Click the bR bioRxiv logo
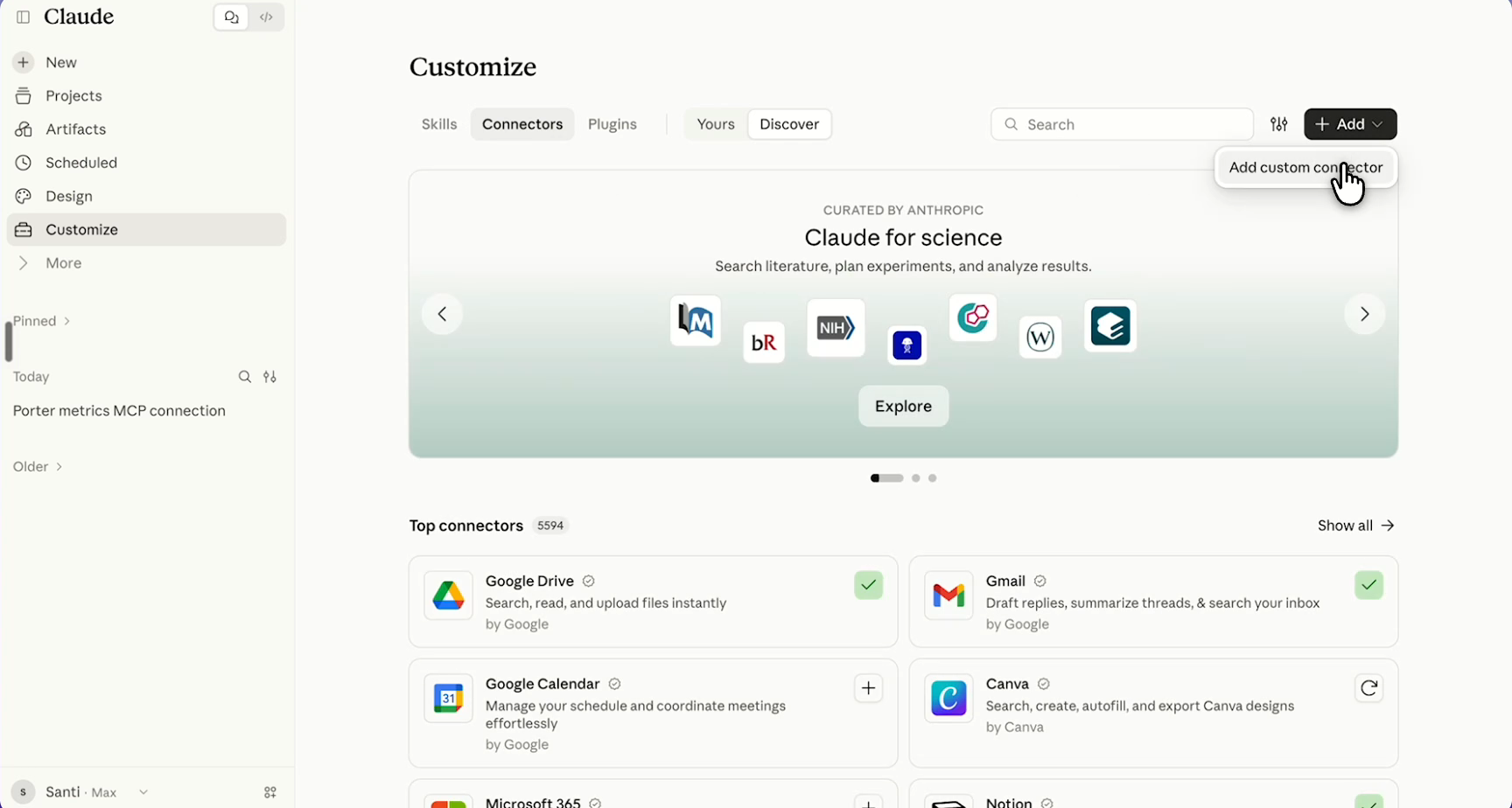 click(764, 342)
